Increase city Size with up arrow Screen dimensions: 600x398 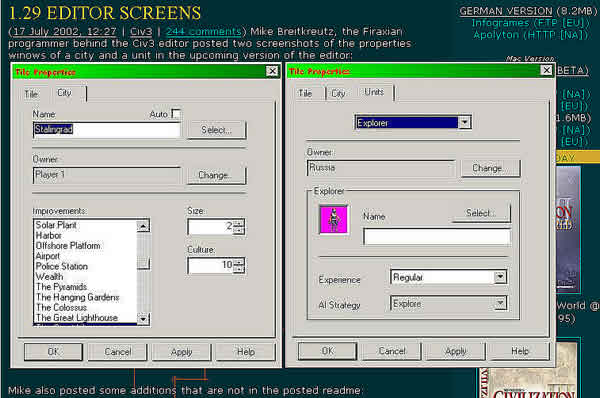click(x=238, y=223)
